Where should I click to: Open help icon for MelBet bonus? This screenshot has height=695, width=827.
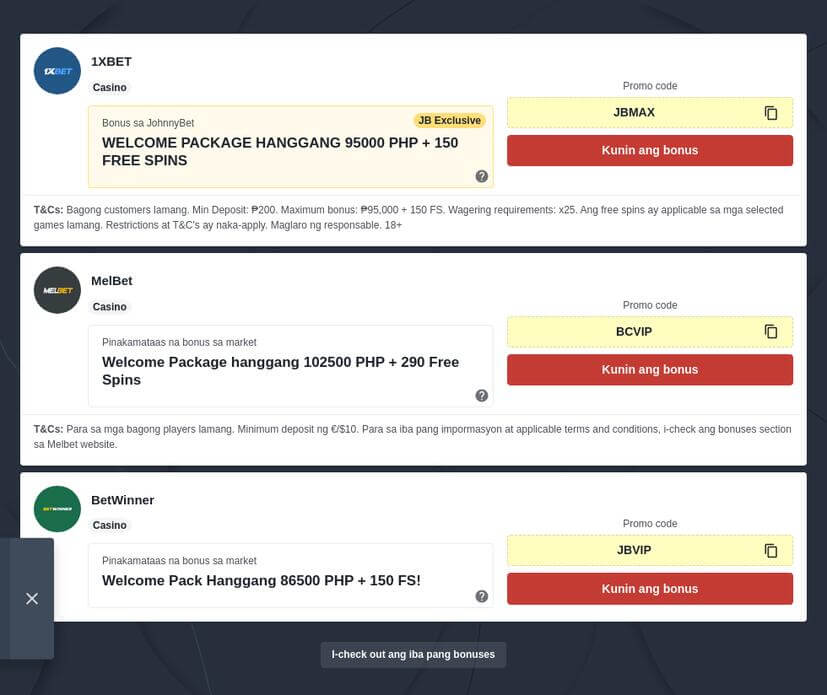coord(482,395)
